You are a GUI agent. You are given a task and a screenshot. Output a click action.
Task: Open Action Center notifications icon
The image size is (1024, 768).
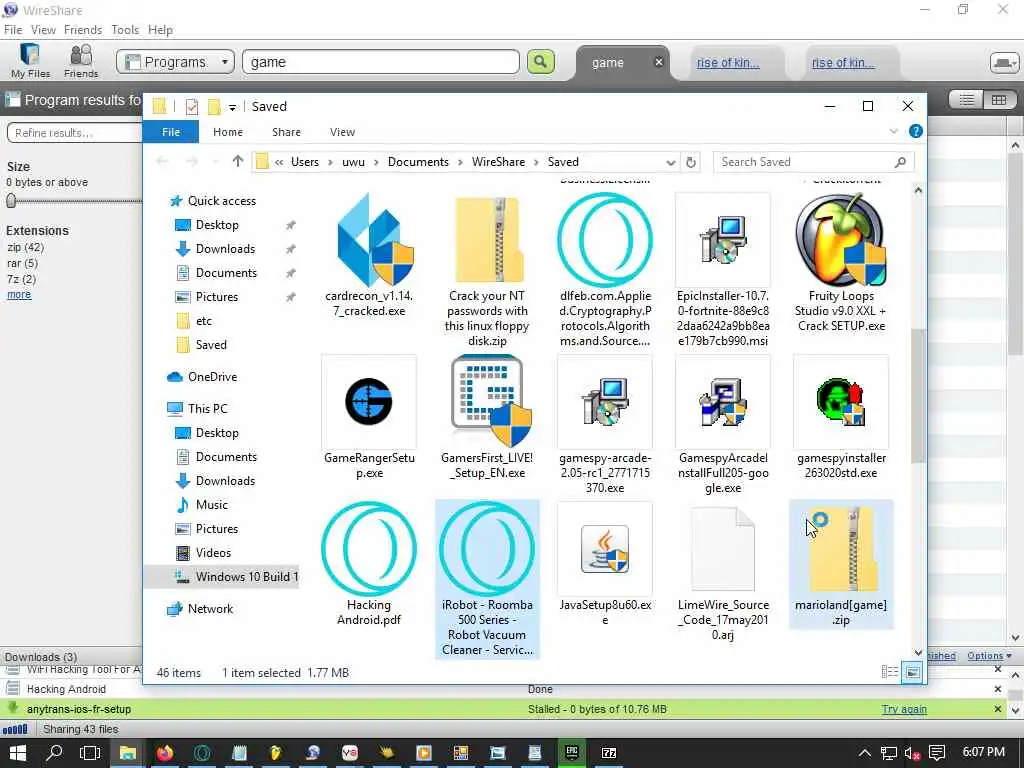point(936,753)
